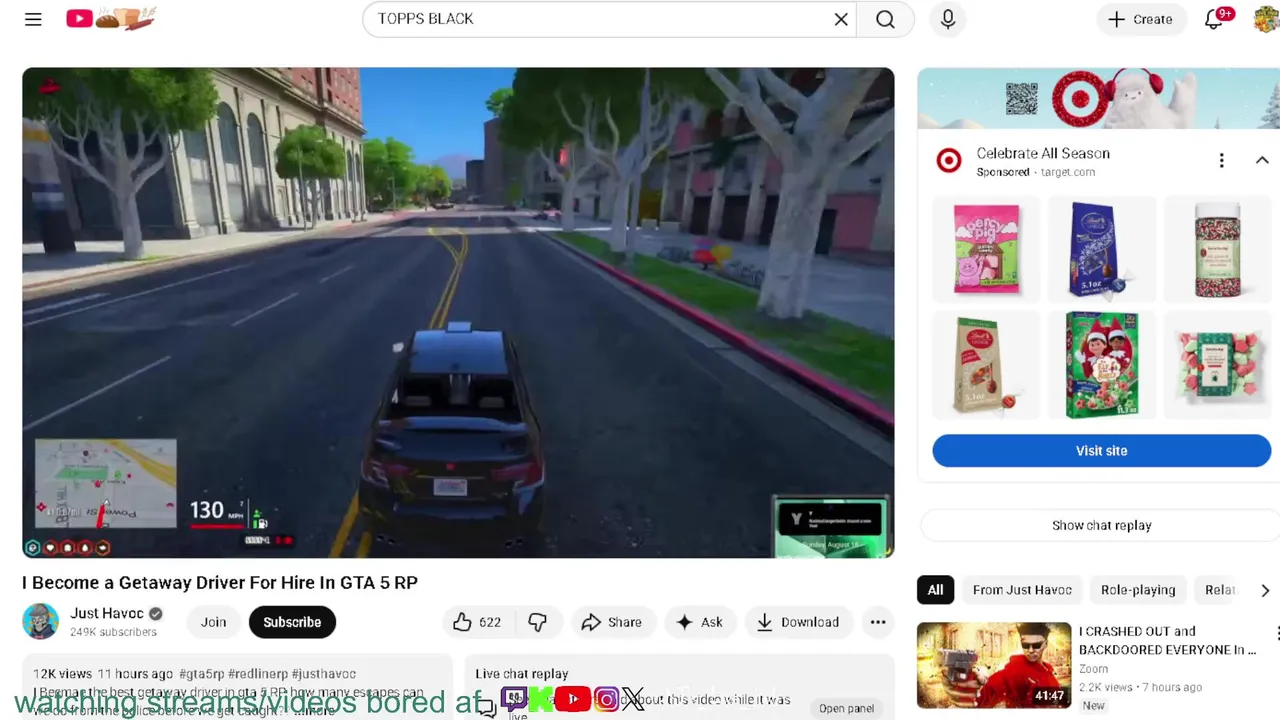Subscribe to Just Havoc
Screen dimensions: 1280x720
[x=292, y=622]
